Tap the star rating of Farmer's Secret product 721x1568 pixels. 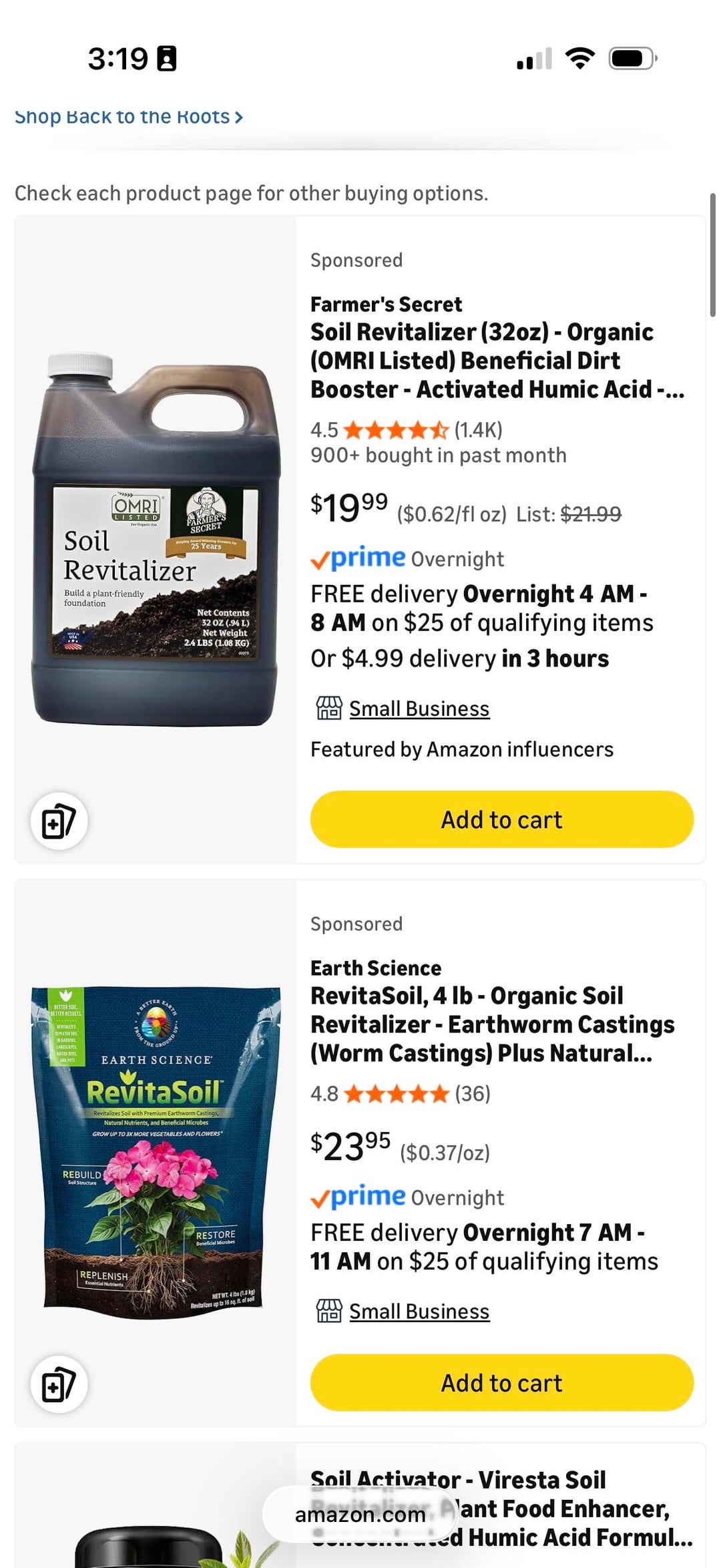tap(396, 430)
